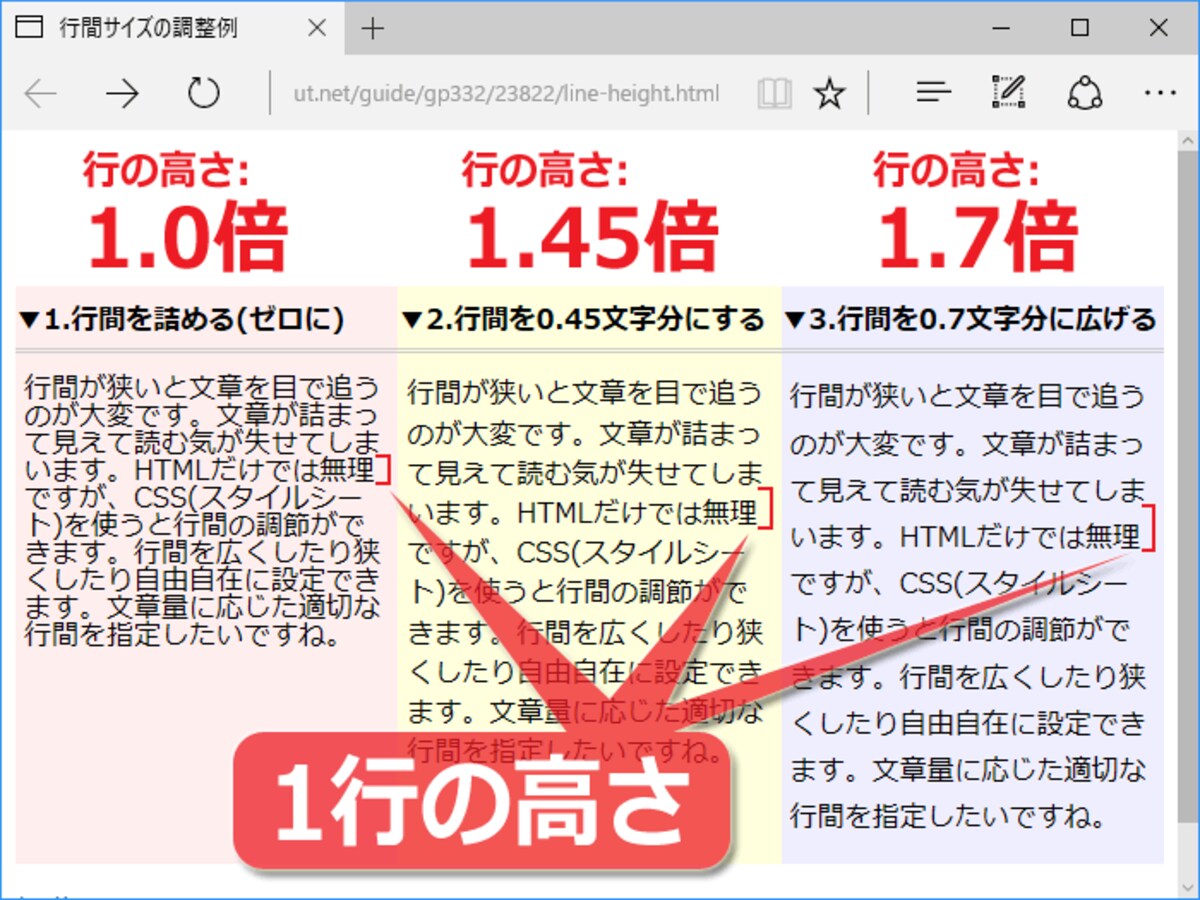Click 行の高さ: label above 1.7倍
Image resolution: width=1200 pixels, height=900 pixels.
(x=956, y=171)
